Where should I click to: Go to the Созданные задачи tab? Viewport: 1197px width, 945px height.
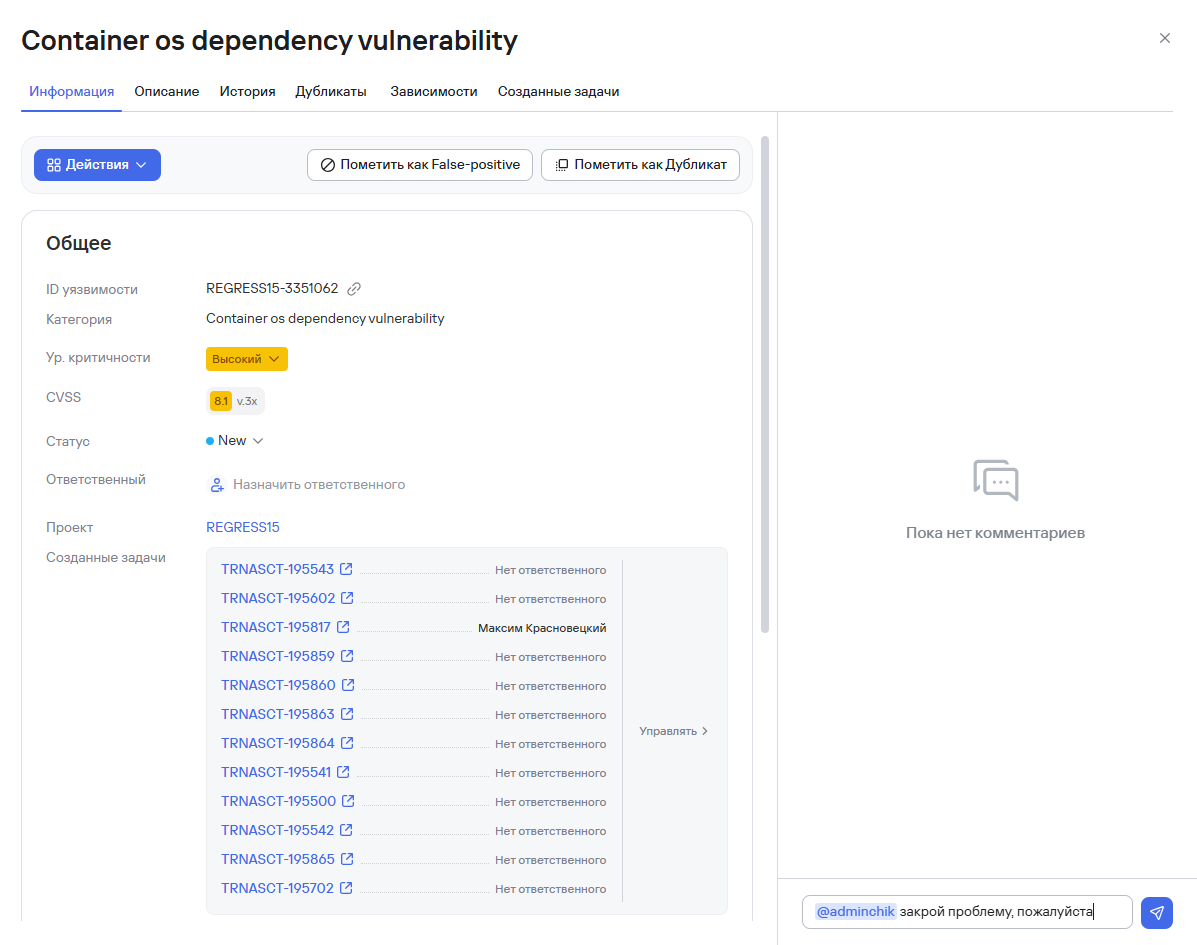coord(558,92)
